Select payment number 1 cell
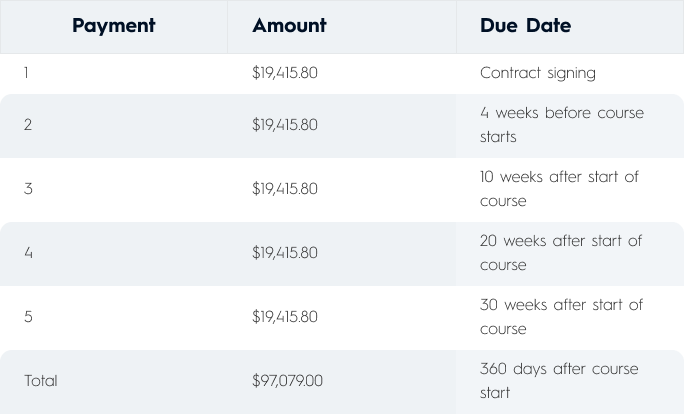 pyautogui.click(x=27, y=73)
